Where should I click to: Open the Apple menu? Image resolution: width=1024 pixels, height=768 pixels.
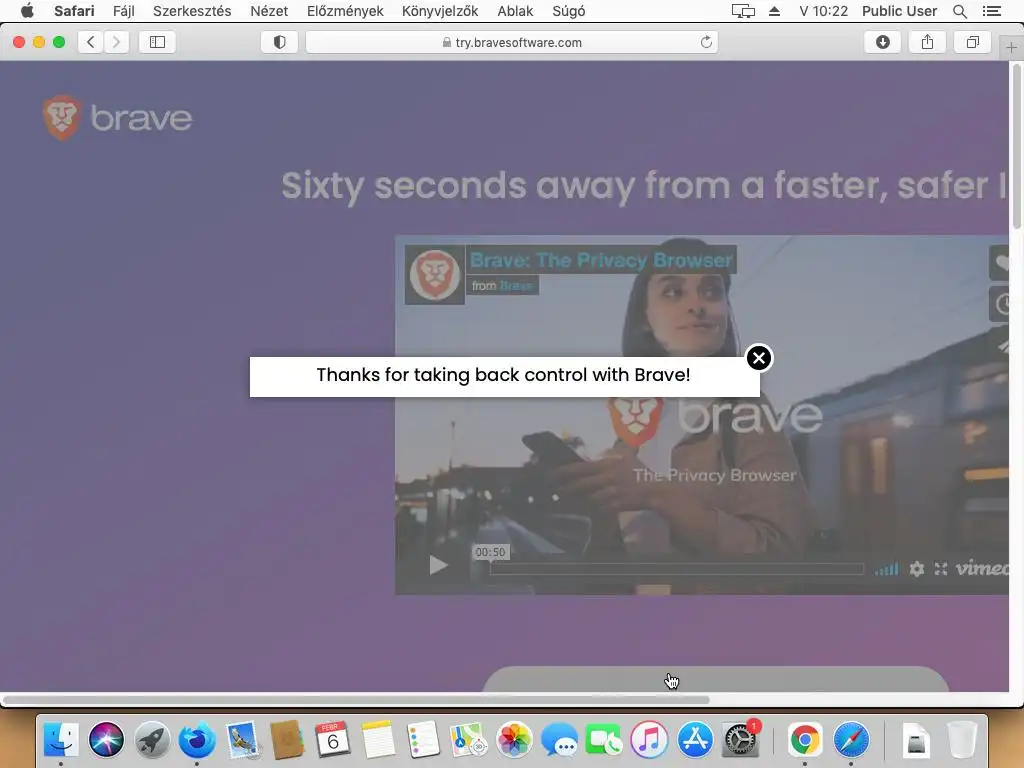coord(27,11)
